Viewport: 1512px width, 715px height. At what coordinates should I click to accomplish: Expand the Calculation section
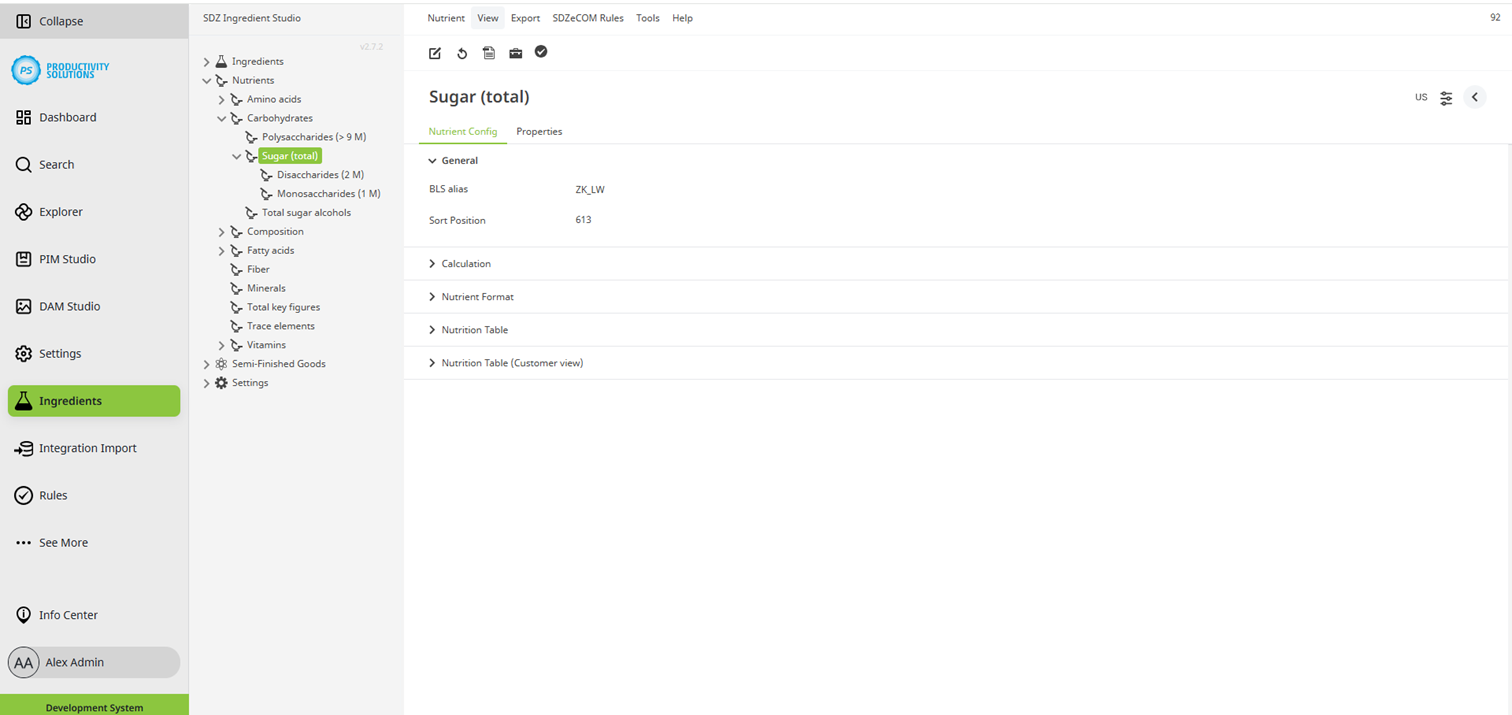coord(465,263)
